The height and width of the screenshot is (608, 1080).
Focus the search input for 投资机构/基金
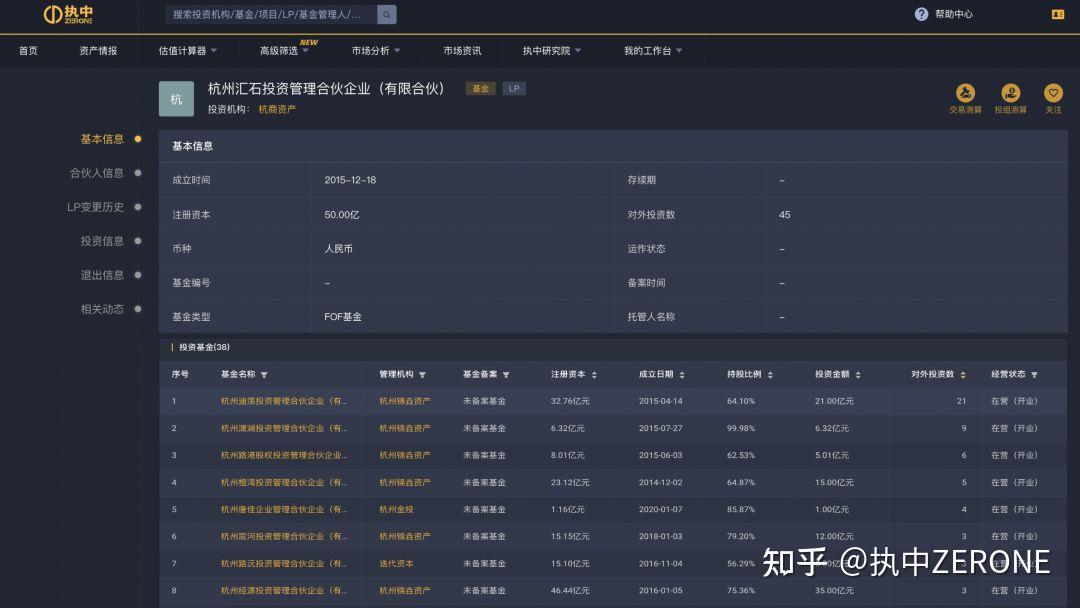[271, 14]
